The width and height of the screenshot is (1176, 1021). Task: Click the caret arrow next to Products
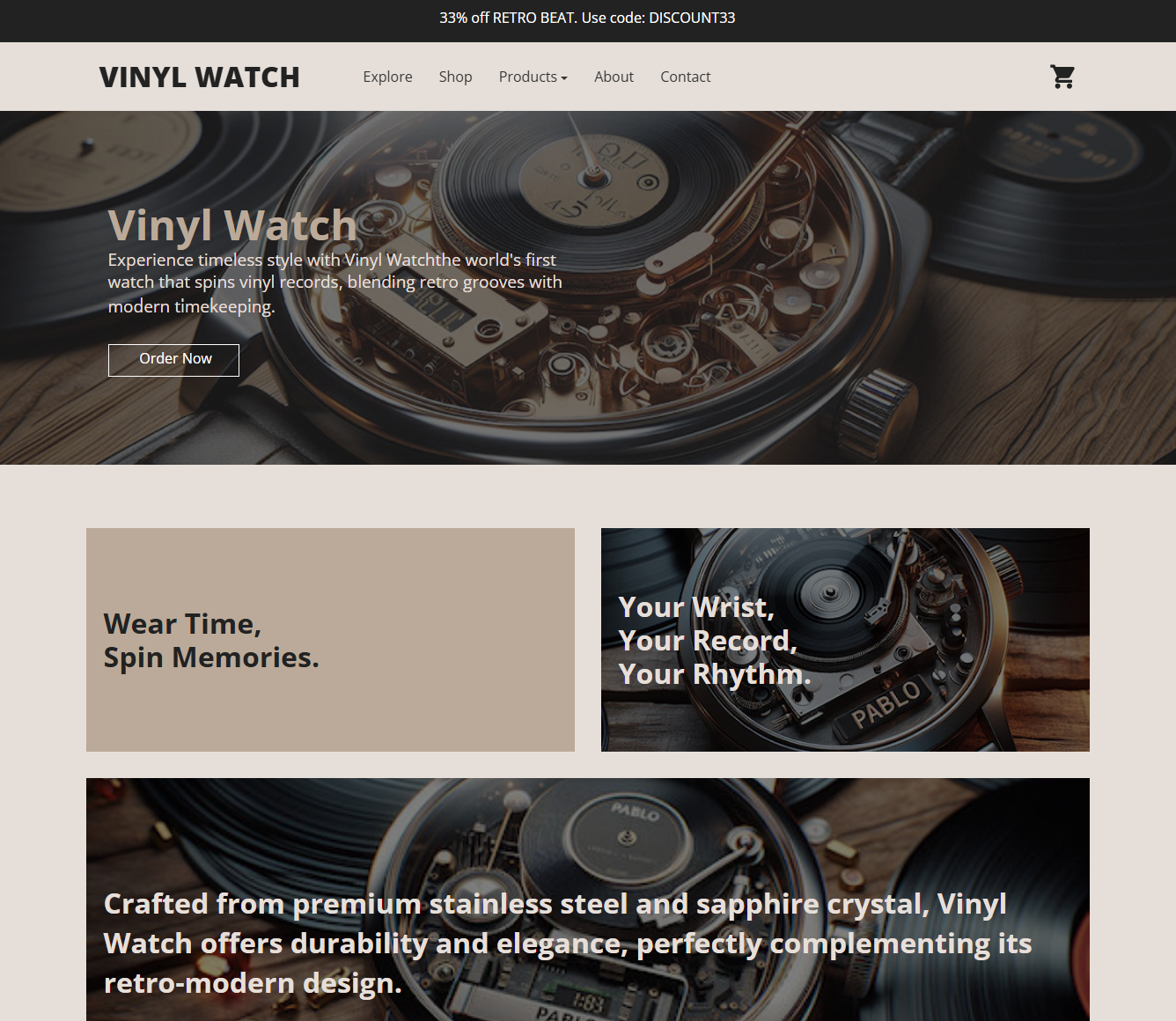click(564, 78)
